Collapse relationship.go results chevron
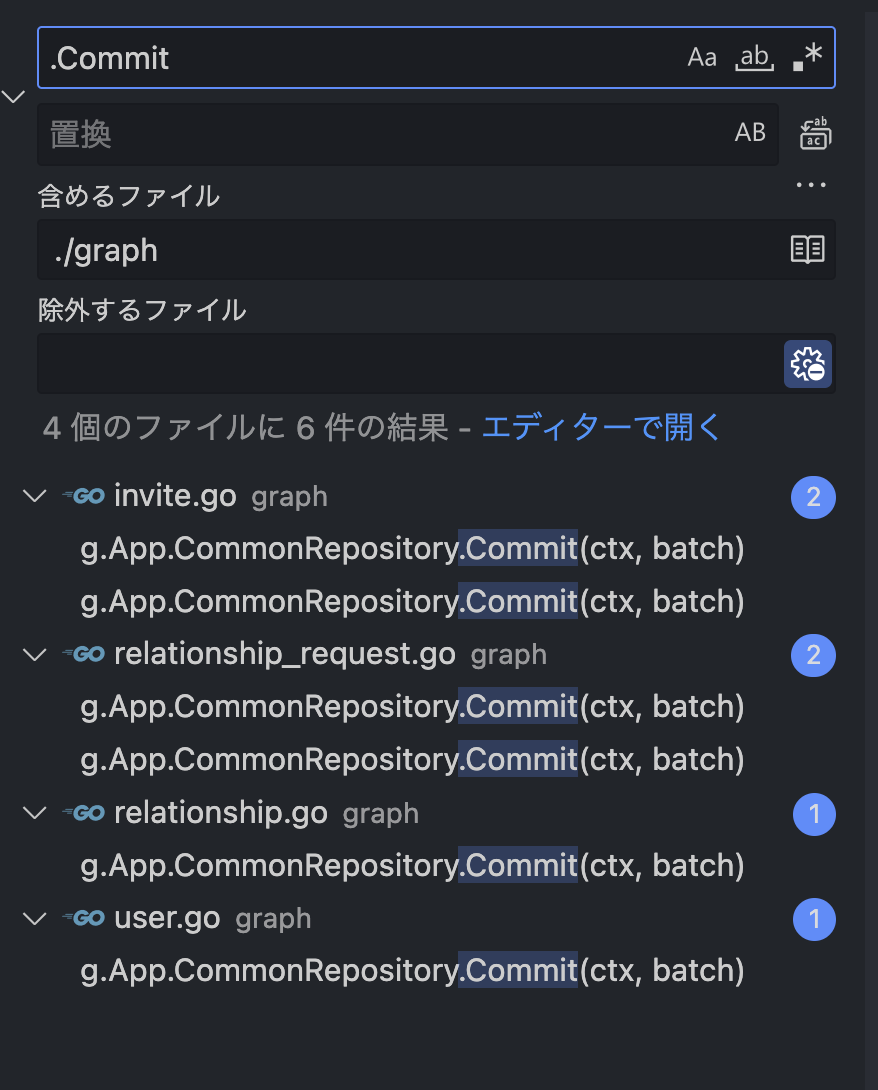The width and height of the screenshot is (878, 1090). click(x=35, y=813)
